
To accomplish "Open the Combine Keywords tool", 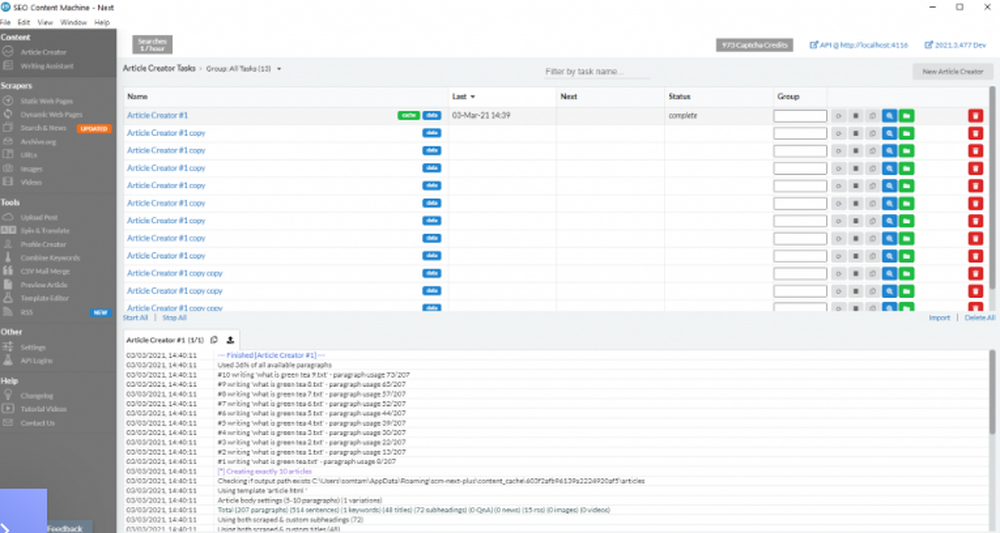I will point(50,258).
